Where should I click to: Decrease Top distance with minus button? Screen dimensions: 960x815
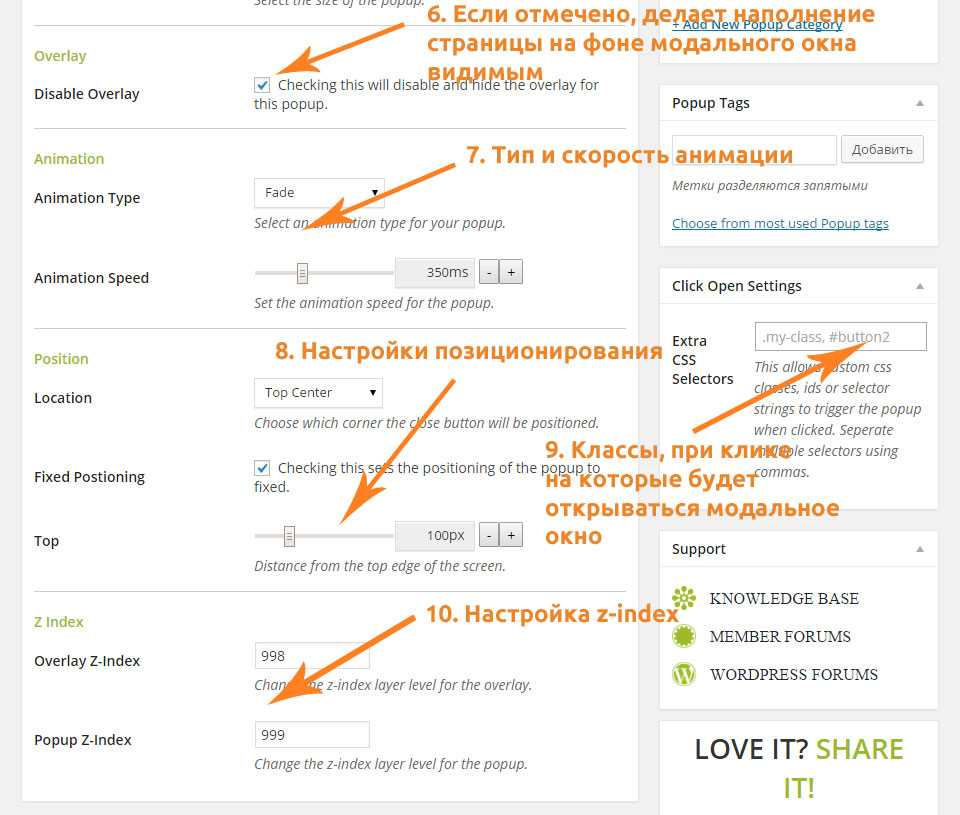pyautogui.click(x=489, y=535)
